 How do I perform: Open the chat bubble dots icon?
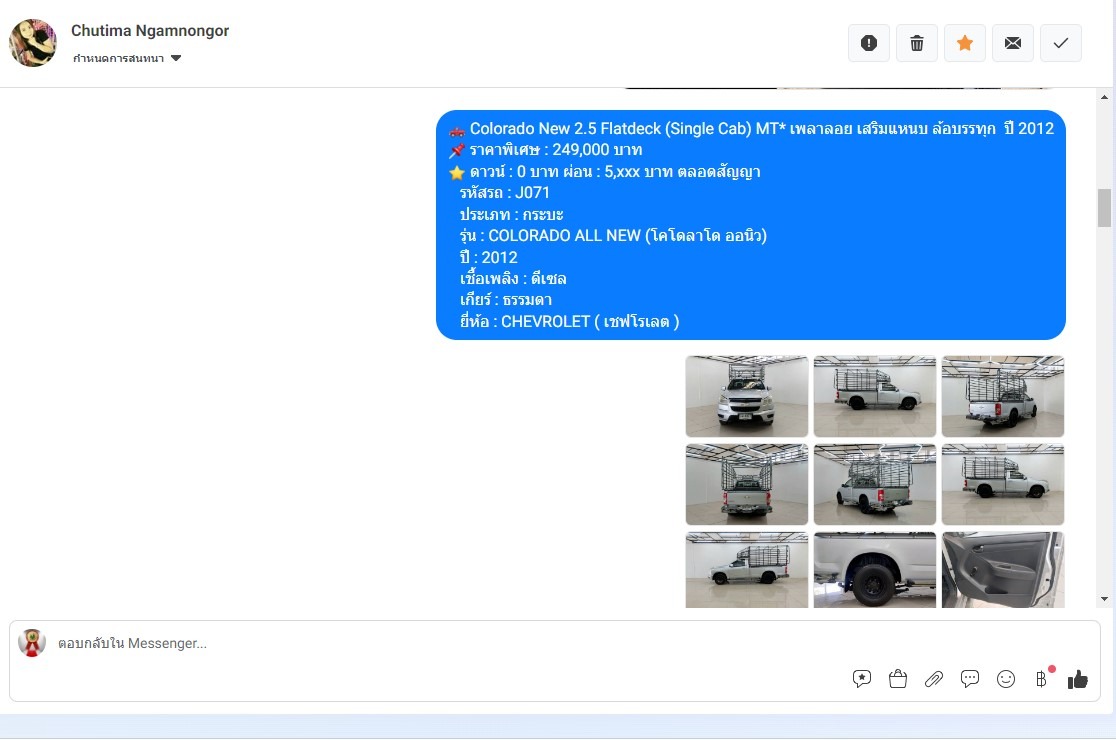(x=969, y=679)
